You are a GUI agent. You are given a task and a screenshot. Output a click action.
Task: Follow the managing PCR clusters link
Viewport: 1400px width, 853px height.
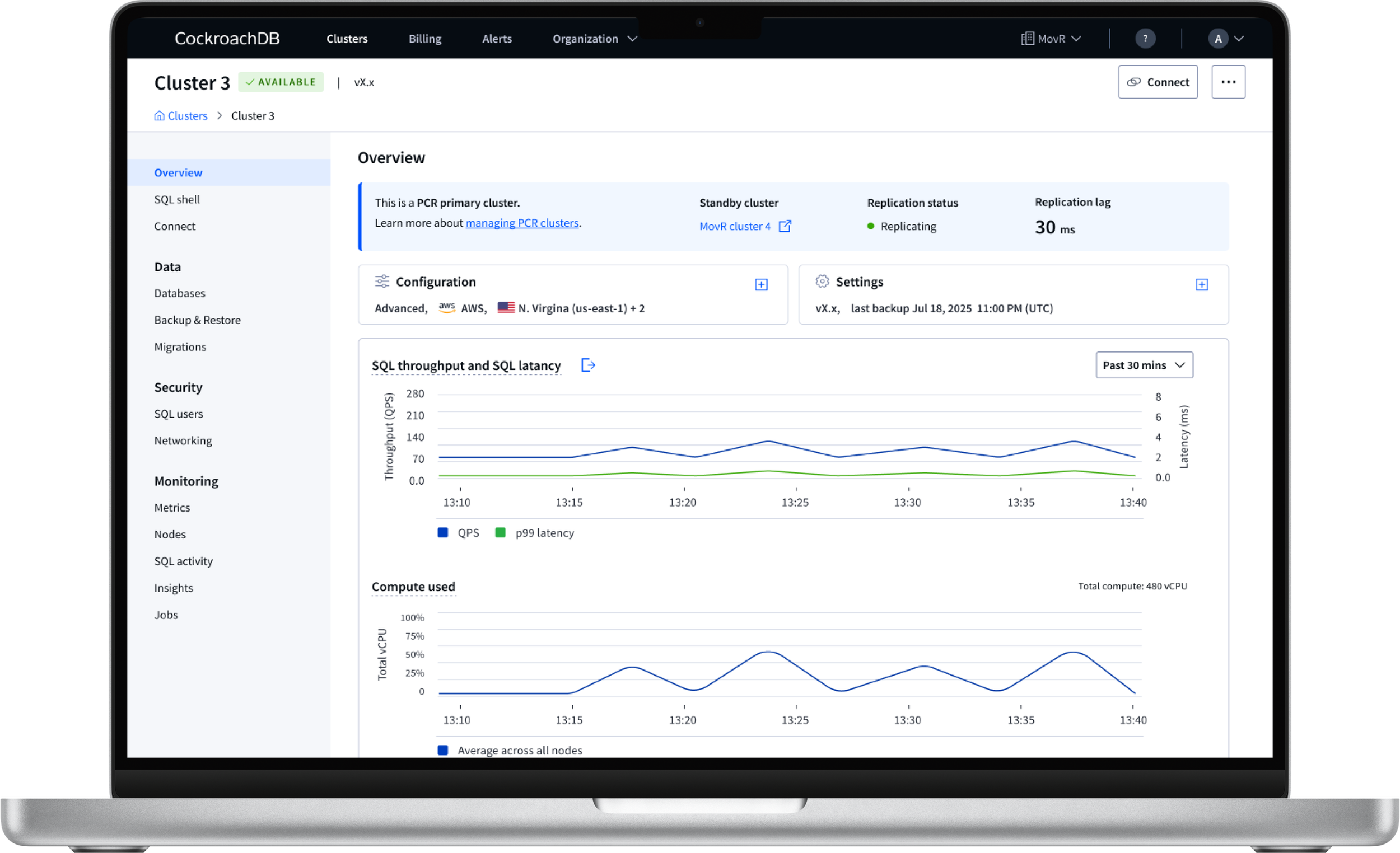pos(521,223)
